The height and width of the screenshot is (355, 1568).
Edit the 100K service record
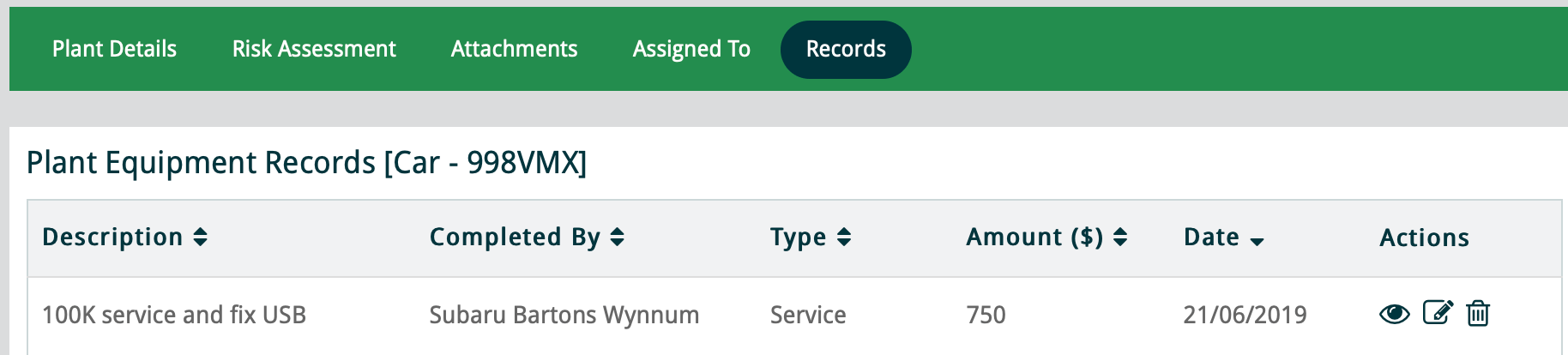1438,313
